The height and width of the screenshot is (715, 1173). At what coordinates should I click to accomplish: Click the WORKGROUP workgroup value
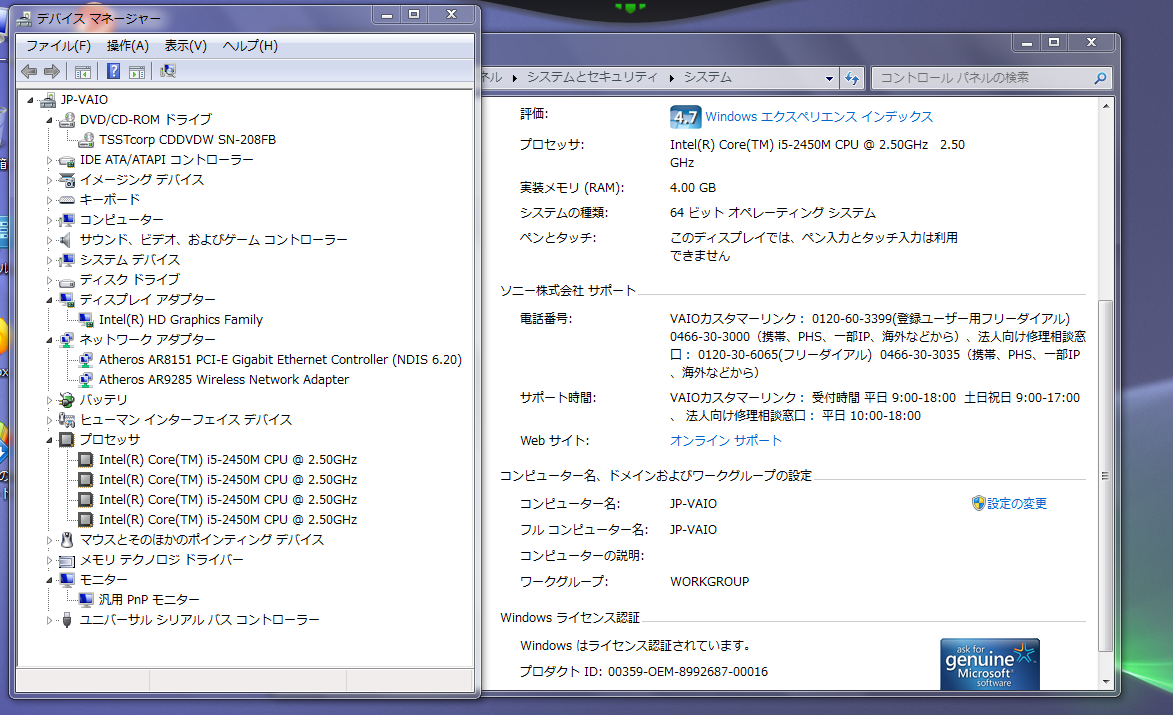(x=709, y=581)
